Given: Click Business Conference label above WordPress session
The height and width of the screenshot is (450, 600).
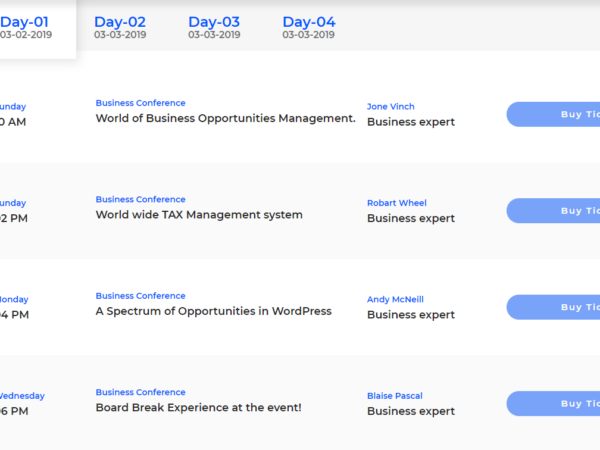Looking at the screenshot, I should pyautogui.click(x=140, y=296).
